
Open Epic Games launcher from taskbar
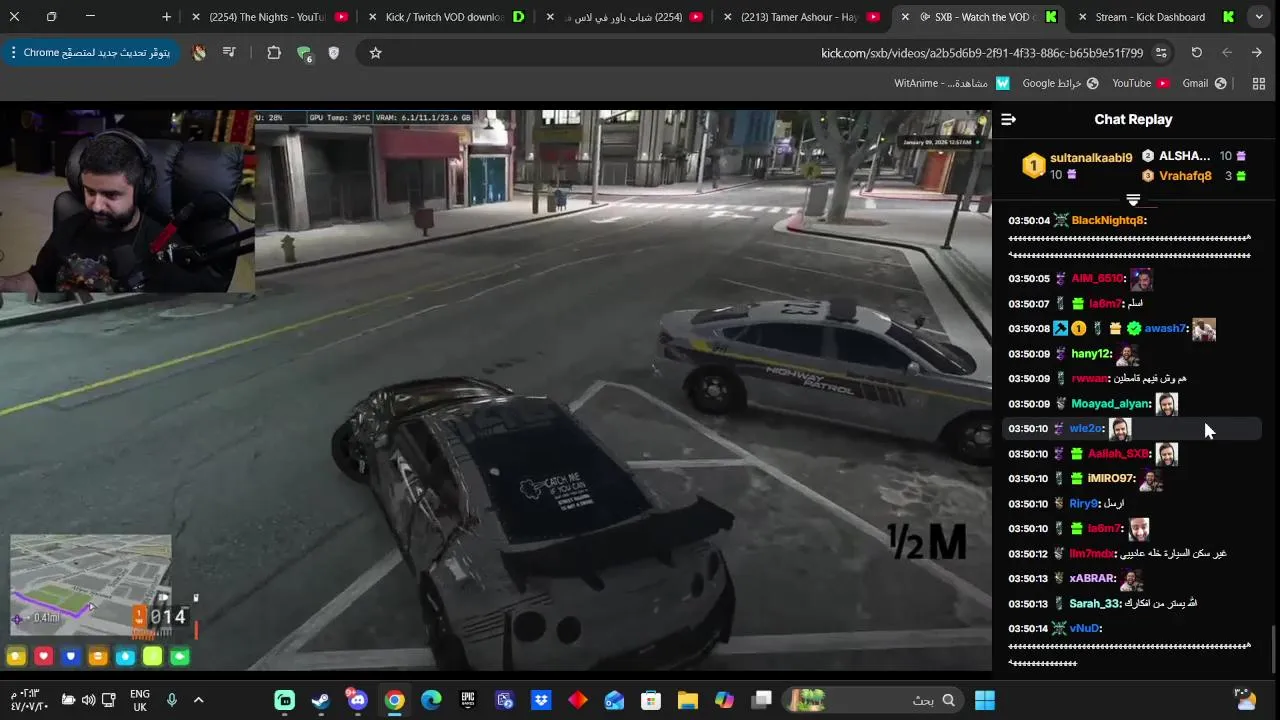(468, 700)
